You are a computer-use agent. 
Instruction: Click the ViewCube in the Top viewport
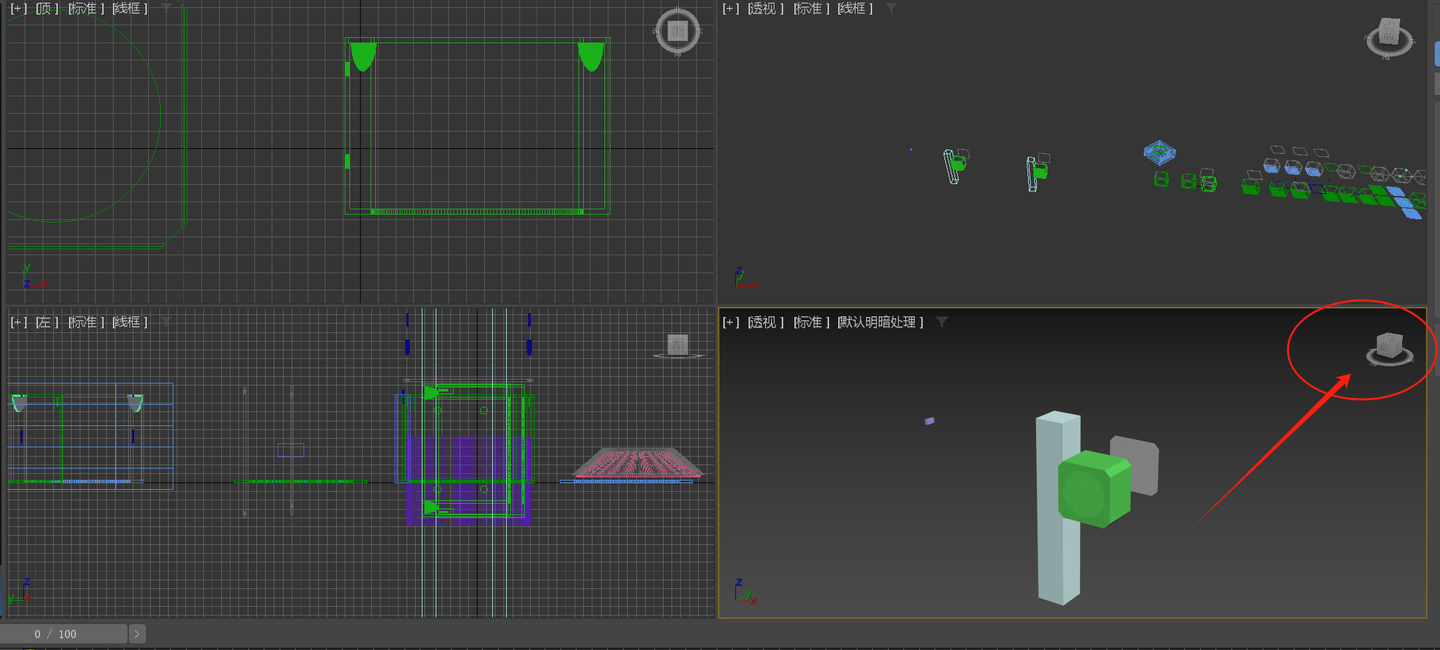click(x=677, y=29)
